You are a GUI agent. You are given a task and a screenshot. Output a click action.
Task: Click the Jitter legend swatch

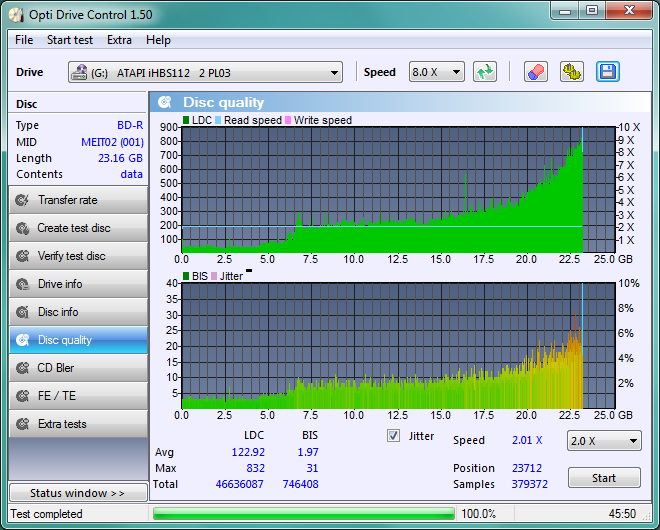(214, 276)
